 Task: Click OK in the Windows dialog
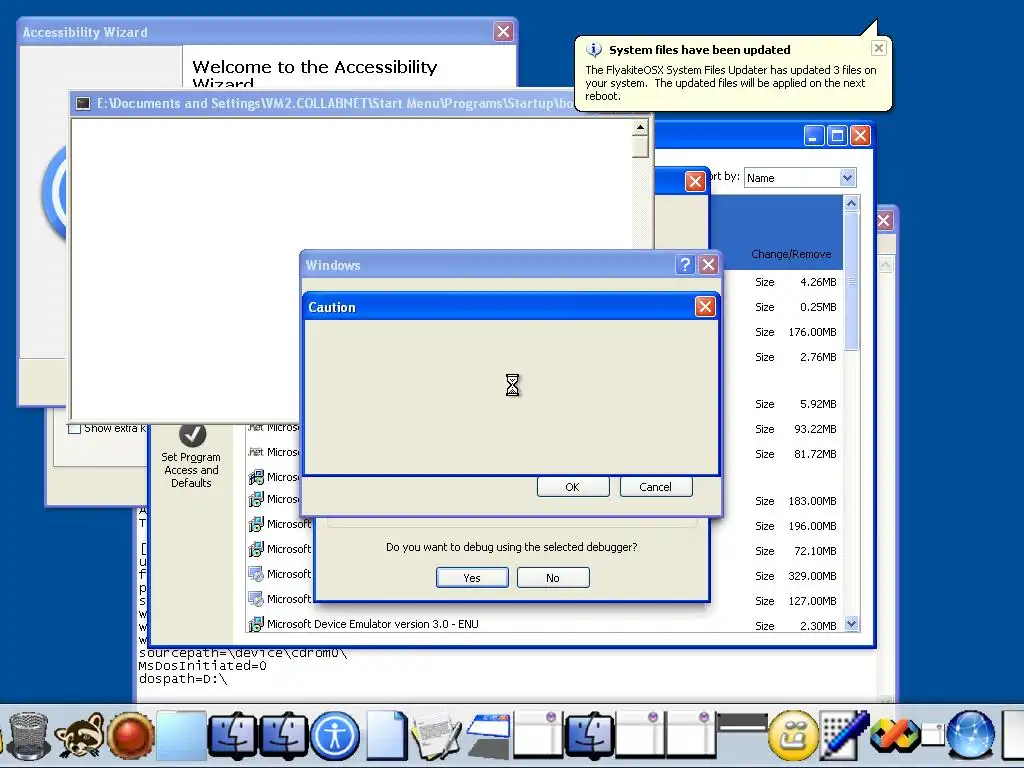tap(573, 487)
